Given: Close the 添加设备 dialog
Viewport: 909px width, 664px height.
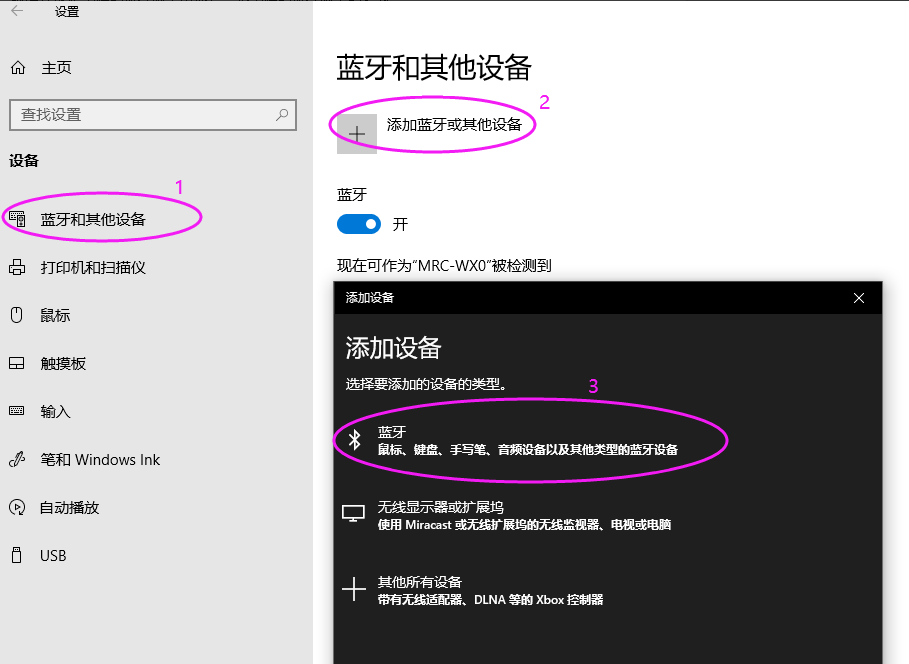Looking at the screenshot, I should click(x=858, y=298).
